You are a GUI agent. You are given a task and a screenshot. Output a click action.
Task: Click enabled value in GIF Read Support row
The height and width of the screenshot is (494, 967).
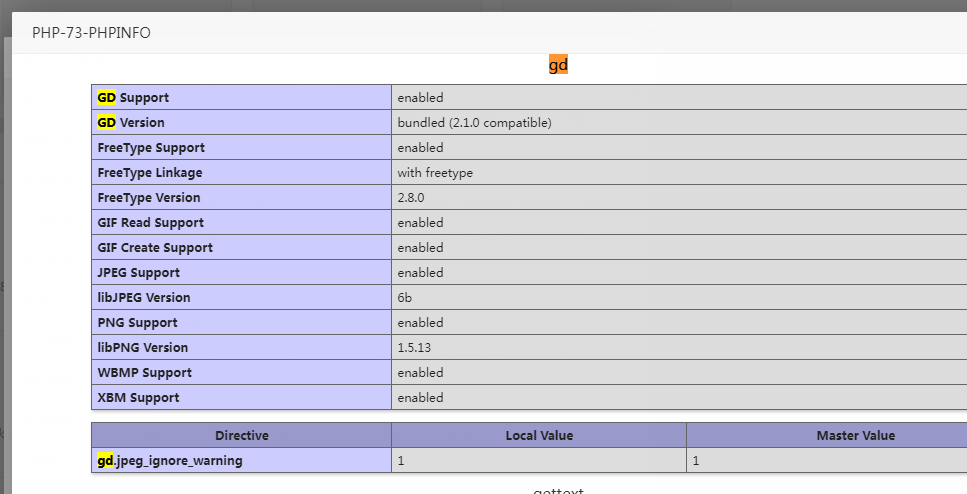(420, 223)
